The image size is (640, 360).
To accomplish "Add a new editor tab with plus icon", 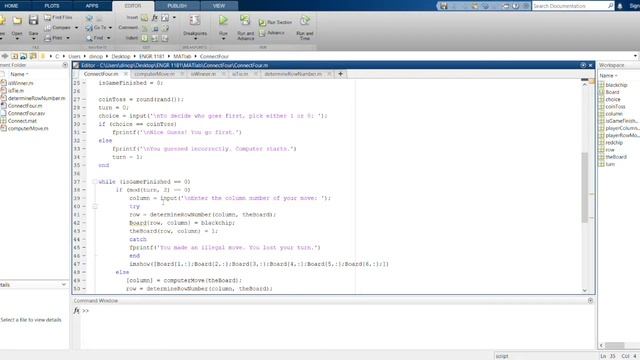I will coord(340,74).
